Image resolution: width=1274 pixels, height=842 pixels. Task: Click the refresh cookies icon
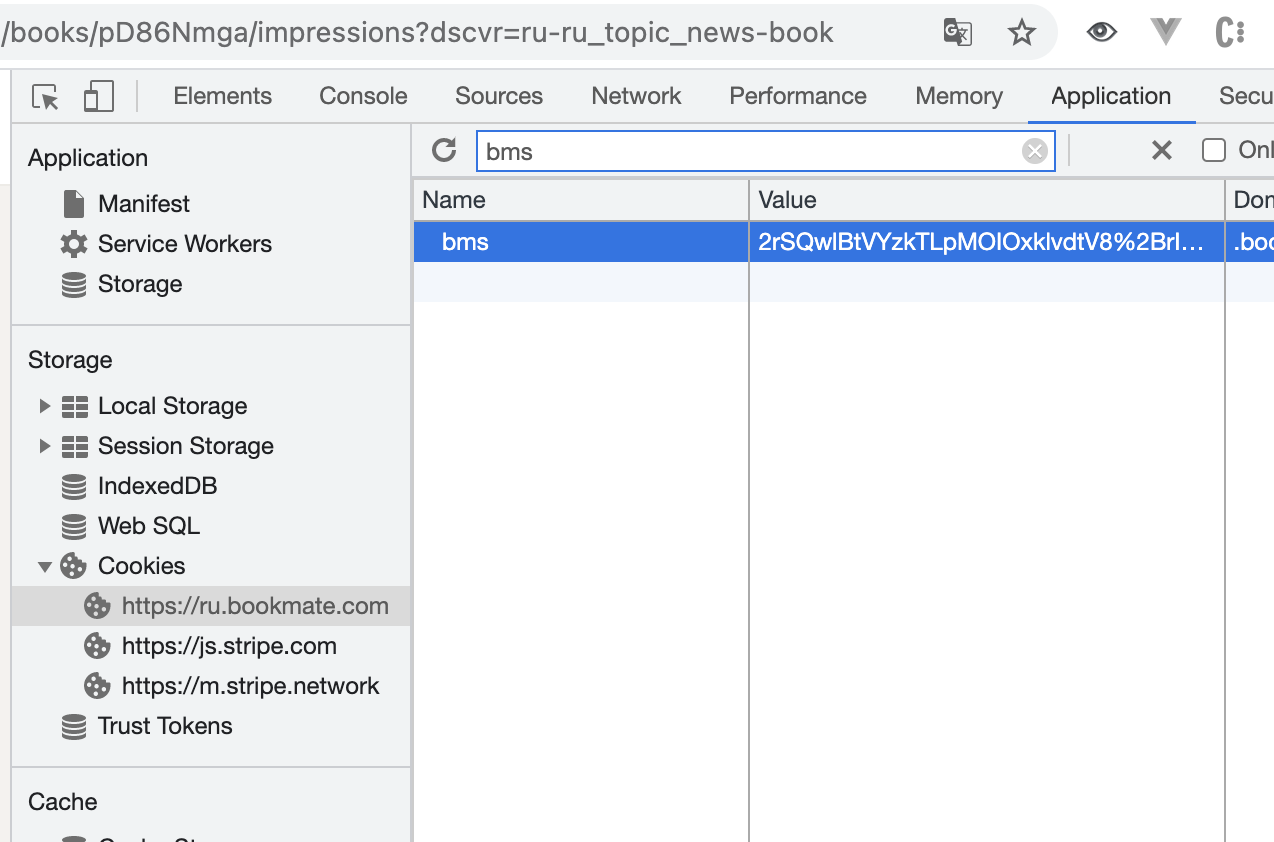(444, 151)
